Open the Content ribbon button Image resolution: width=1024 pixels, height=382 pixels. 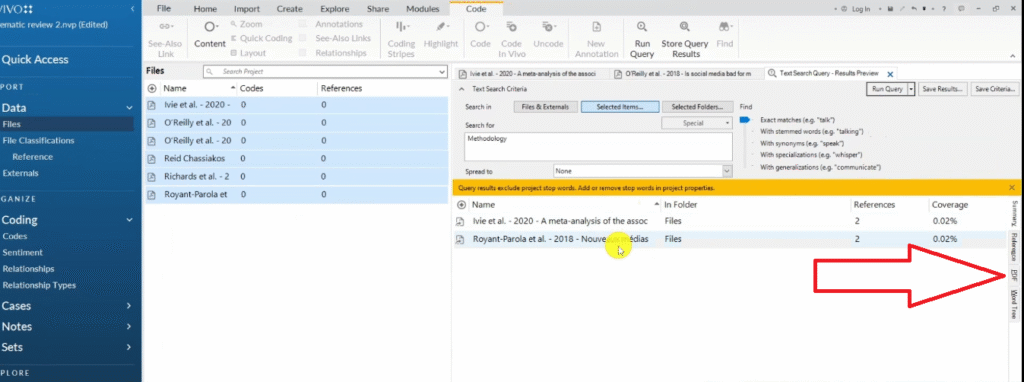[x=210, y=35]
